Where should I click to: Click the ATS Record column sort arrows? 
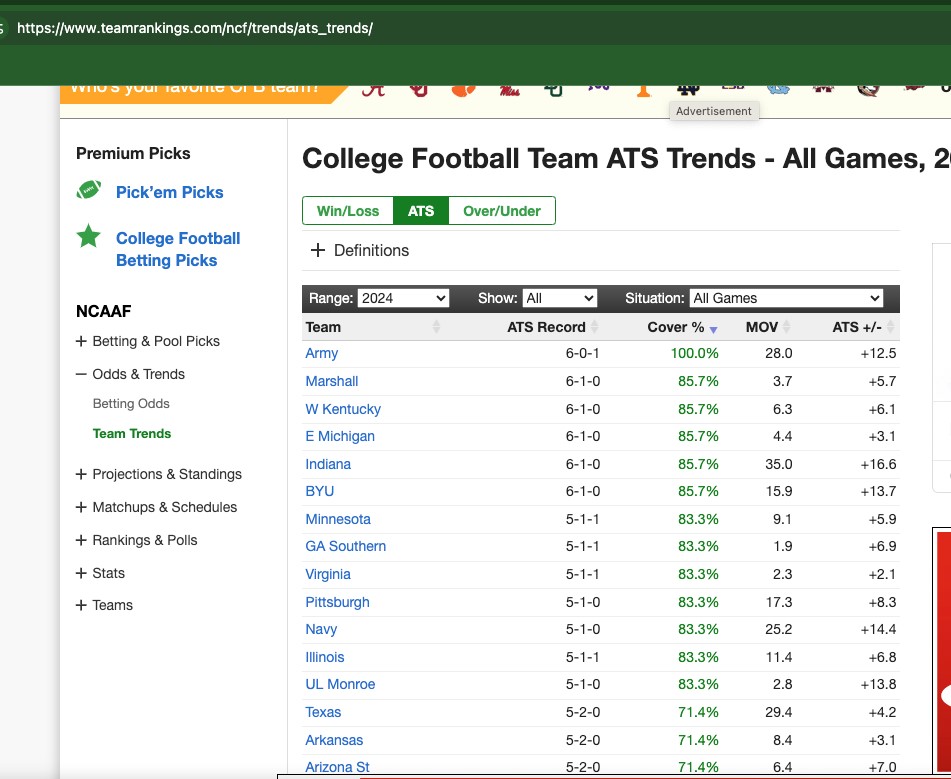click(594, 327)
